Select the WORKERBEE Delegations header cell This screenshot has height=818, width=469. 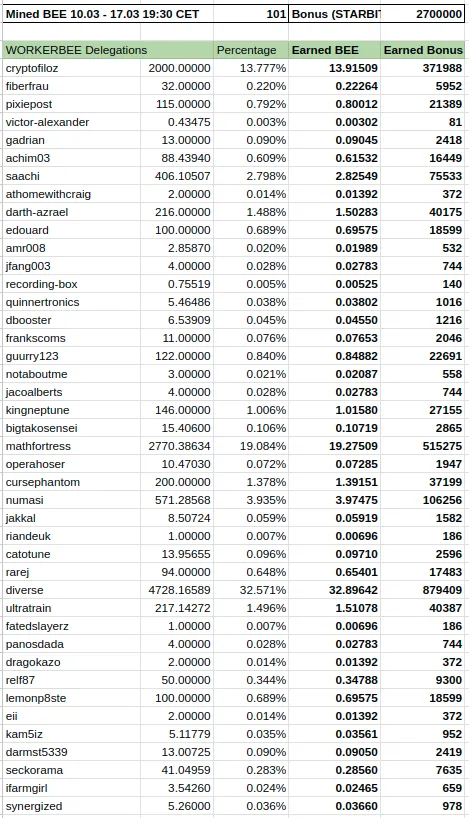point(108,50)
